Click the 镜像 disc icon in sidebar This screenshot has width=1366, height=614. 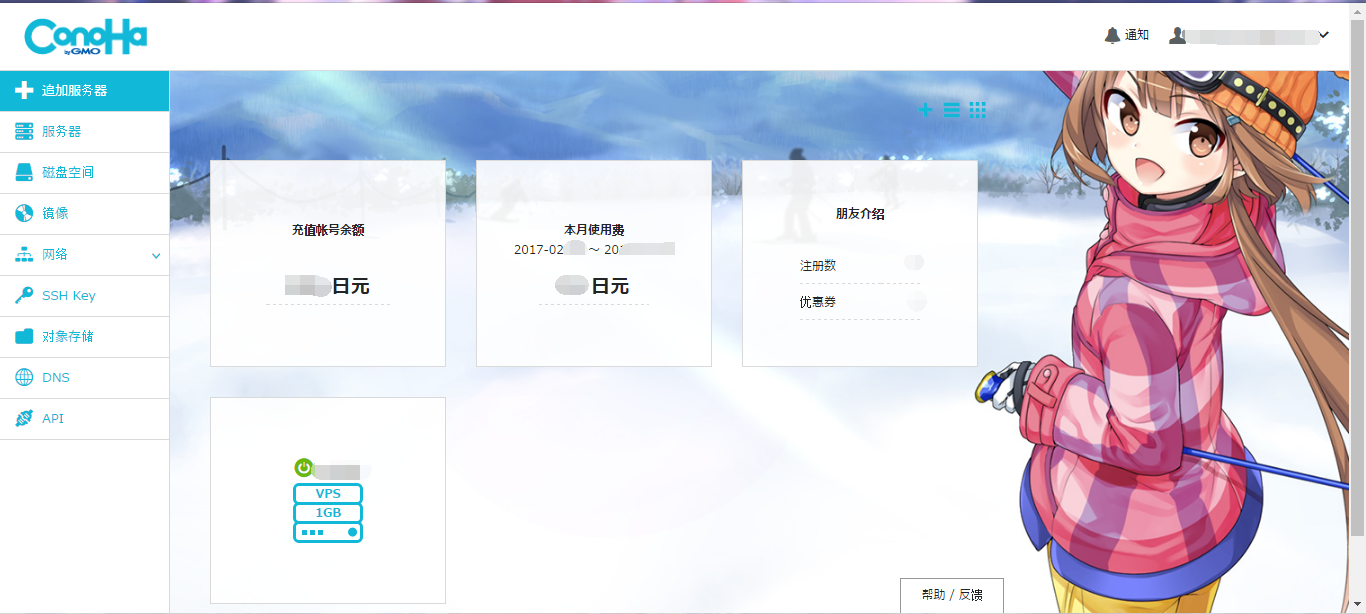(24, 213)
